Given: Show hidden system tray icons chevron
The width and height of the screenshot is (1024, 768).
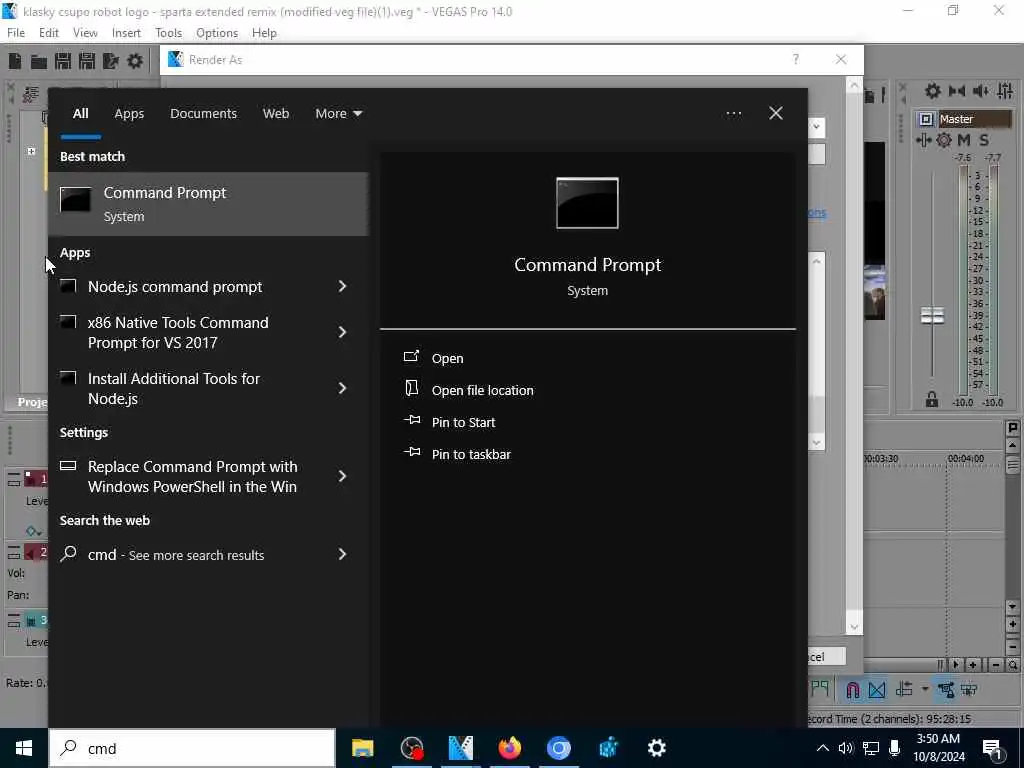Looking at the screenshot, I should point(823,748).
